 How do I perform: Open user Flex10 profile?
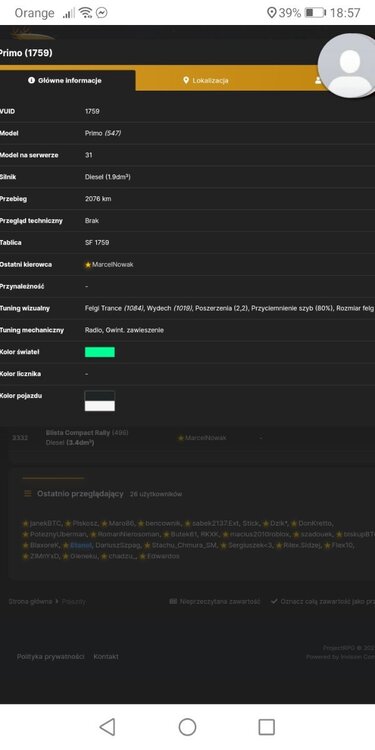pyautogui.click(x=342, y=545)
